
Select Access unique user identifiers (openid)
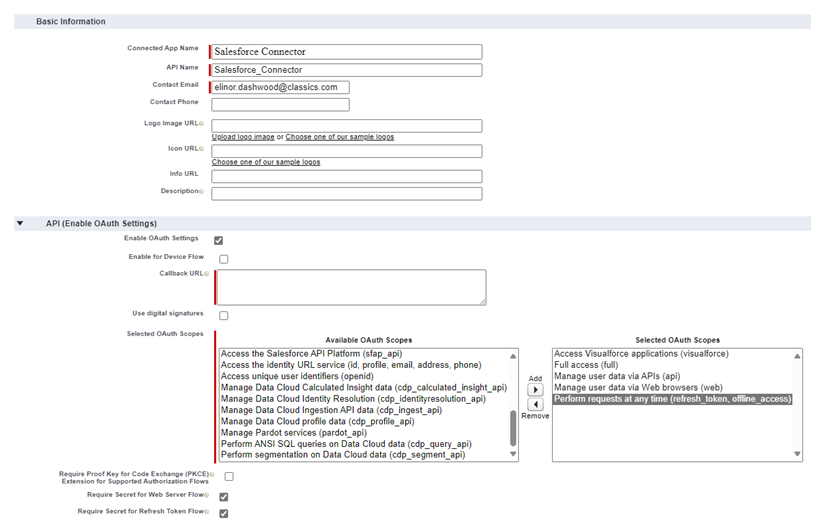(x=364, y=376)
